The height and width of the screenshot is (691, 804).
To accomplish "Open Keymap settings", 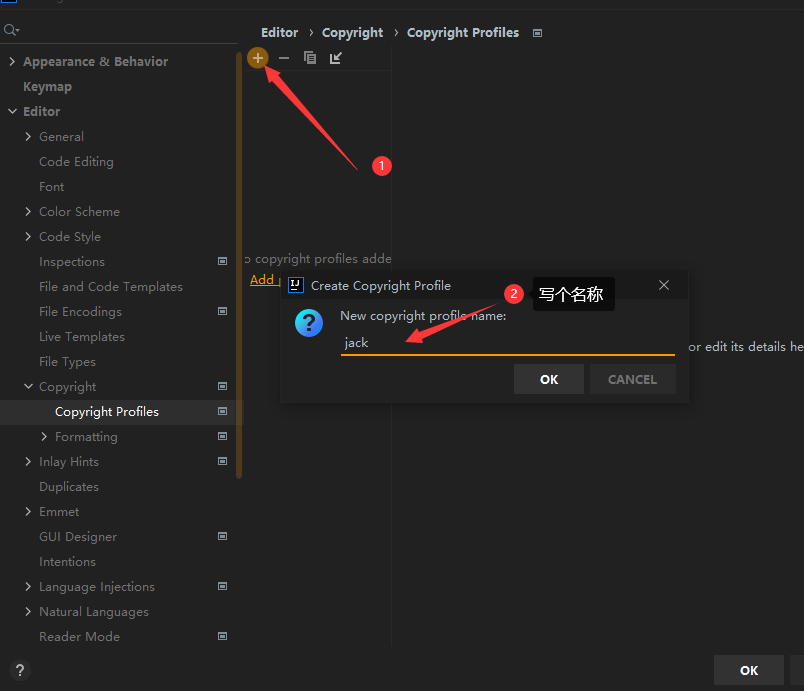I will [47, 87].
